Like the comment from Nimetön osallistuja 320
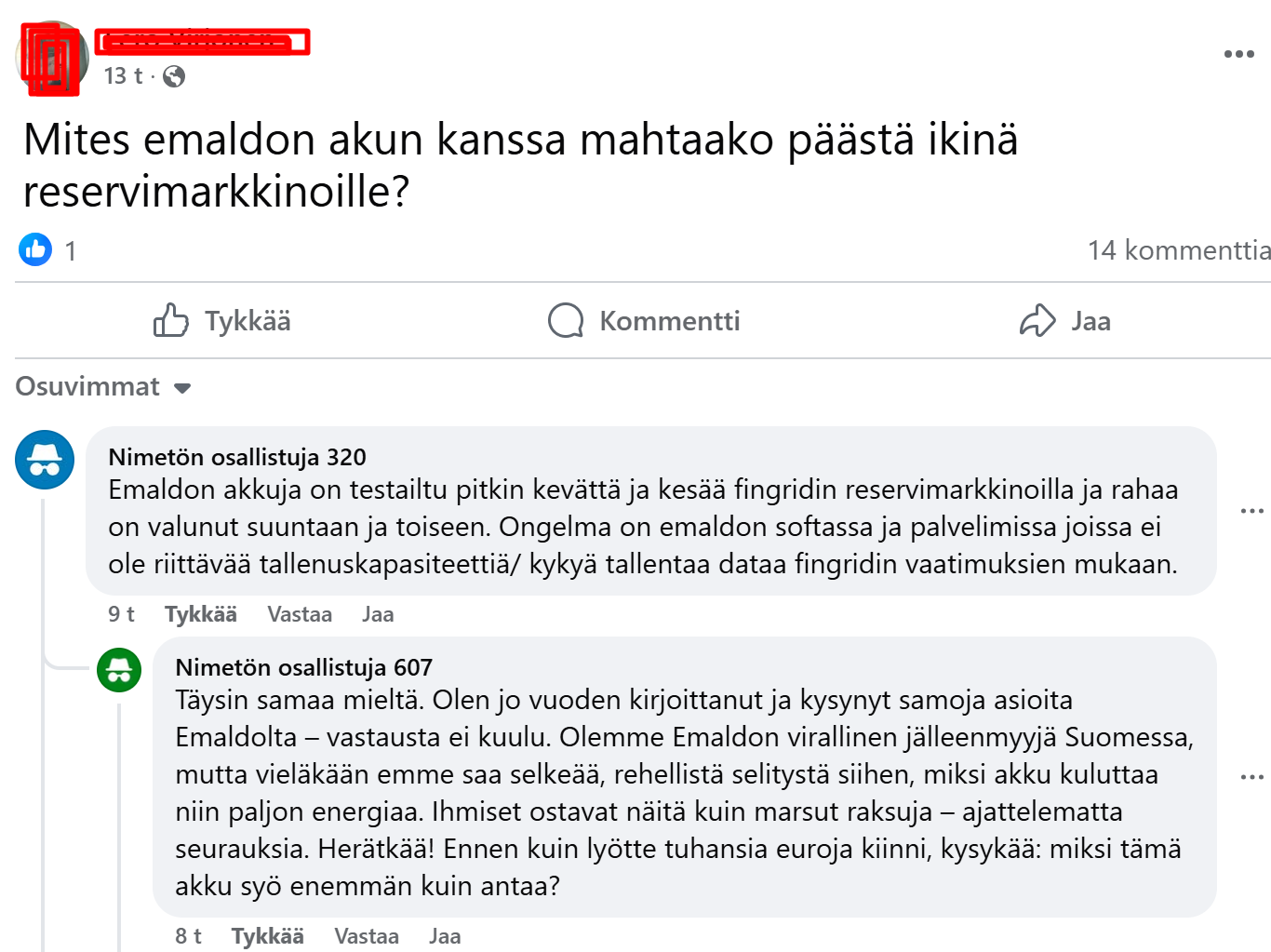The image size is (1271, 952). 200,614
